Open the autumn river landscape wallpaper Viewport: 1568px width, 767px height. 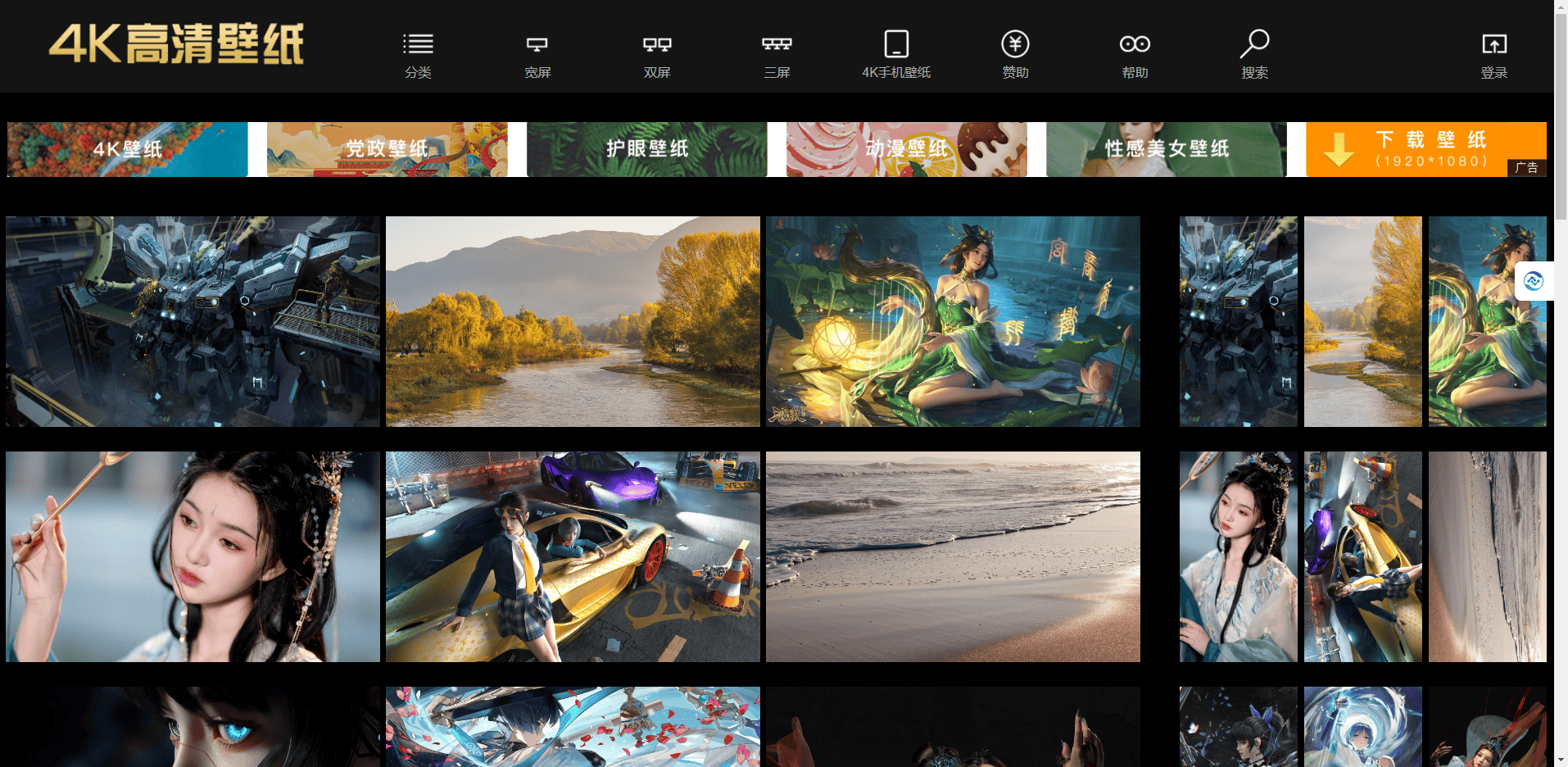(573, 321)
